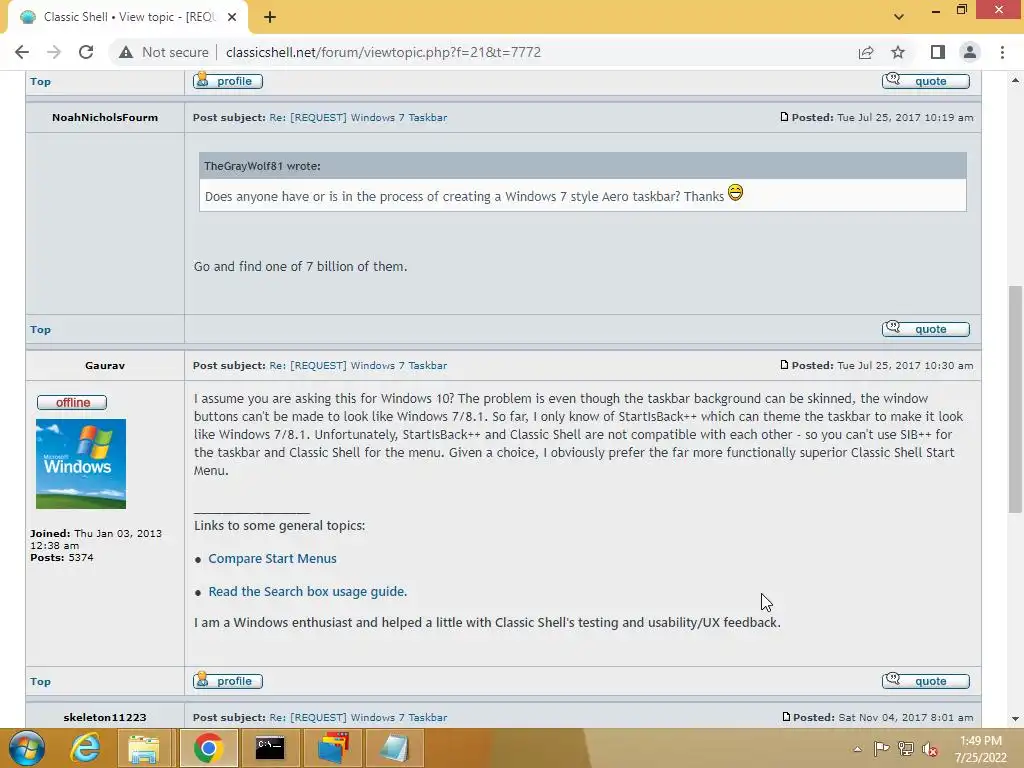Bookmark this page with the star icon
The image size is (1024, 768).
pos(898,52)
